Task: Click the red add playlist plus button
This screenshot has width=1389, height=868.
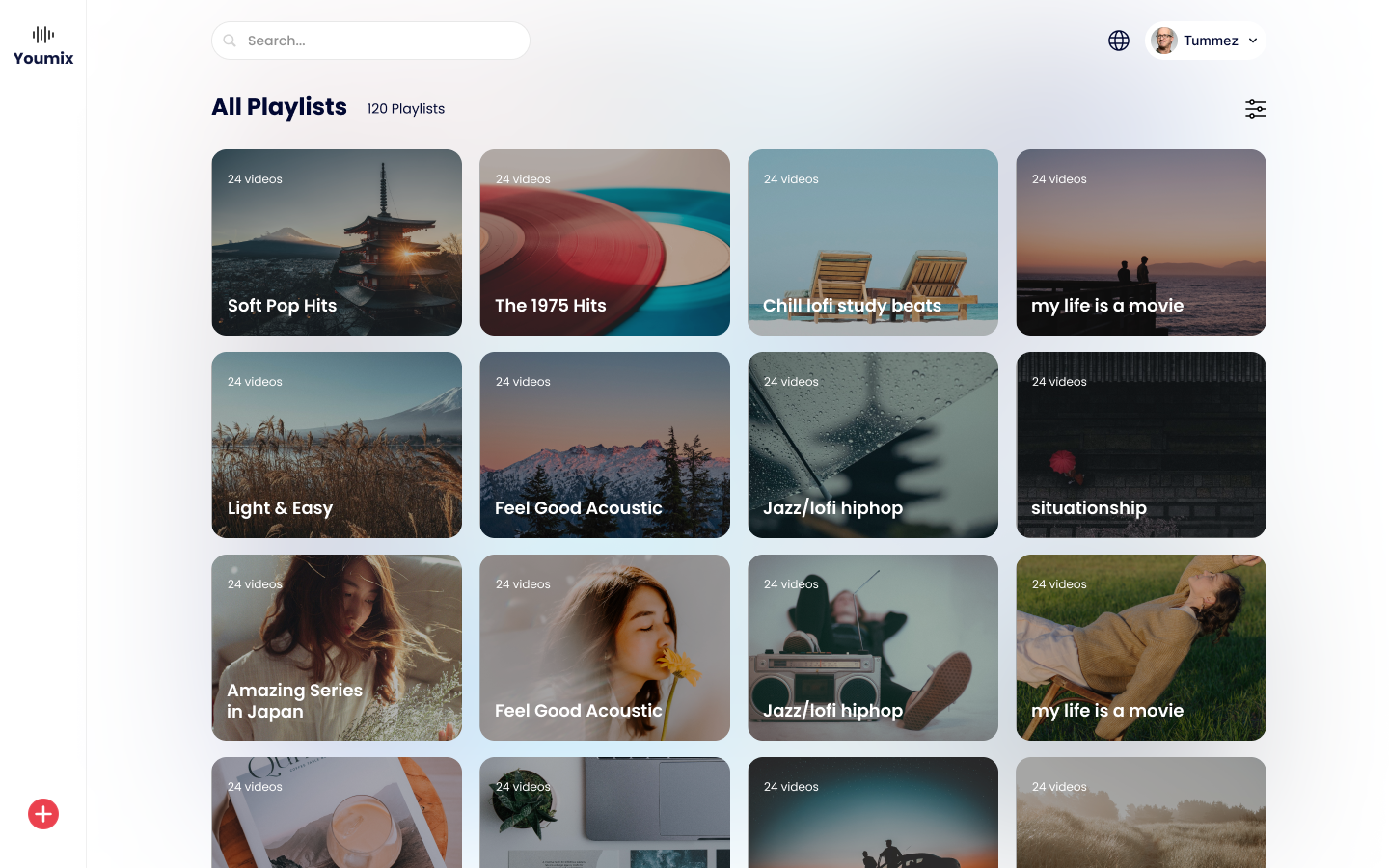Action: pos(43,814)
